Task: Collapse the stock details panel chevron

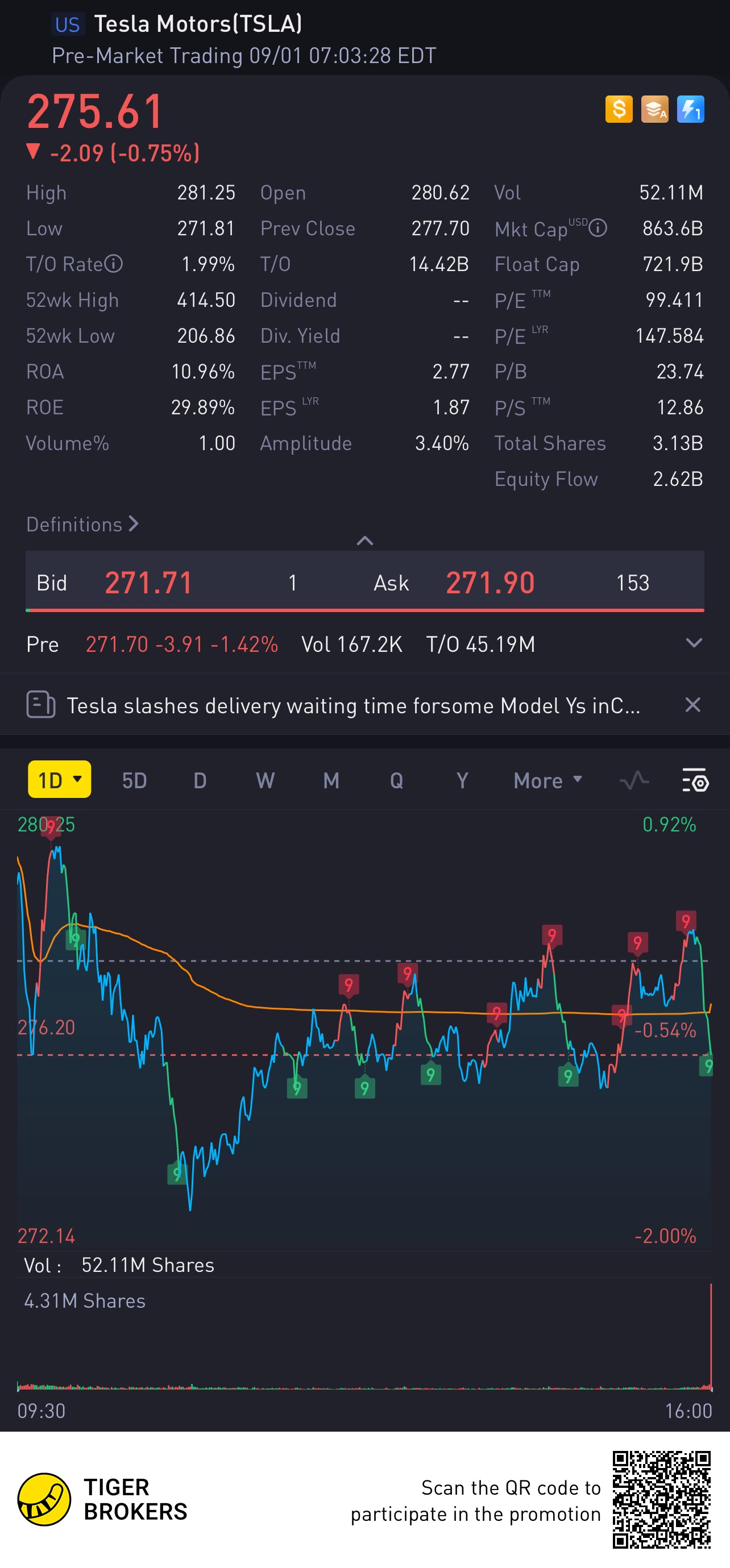Action: 364,540
